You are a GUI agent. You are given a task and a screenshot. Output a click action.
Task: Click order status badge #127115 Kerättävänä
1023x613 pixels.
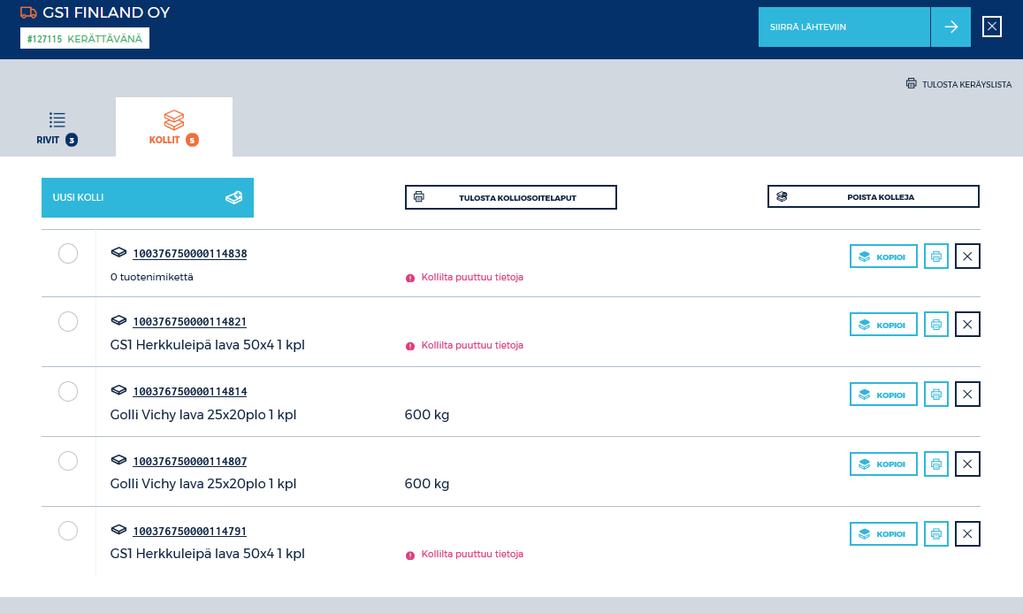(85, 38)
